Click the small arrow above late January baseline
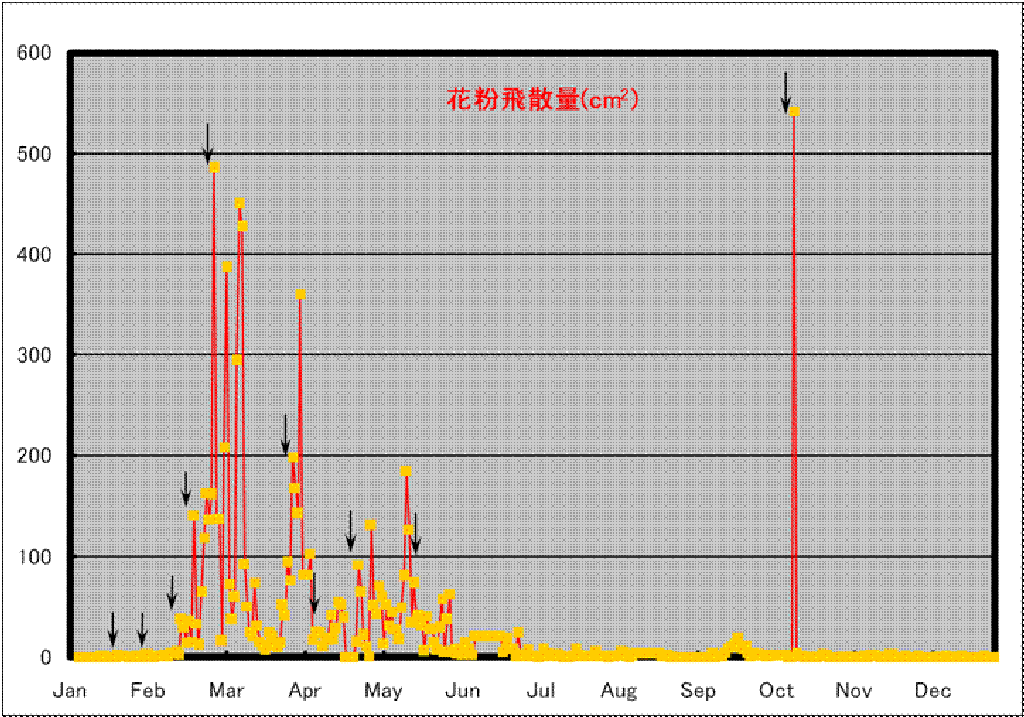This screenshot has width=1024, height=717. 112,630
